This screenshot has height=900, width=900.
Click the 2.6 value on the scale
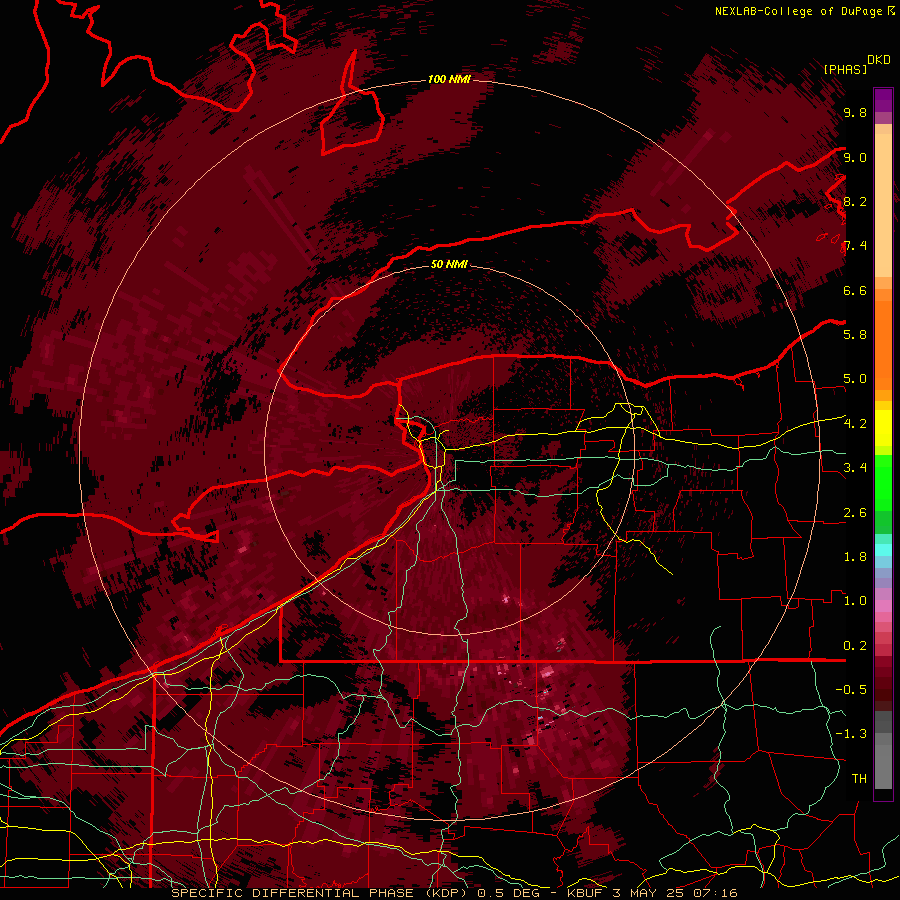[855, 513]
